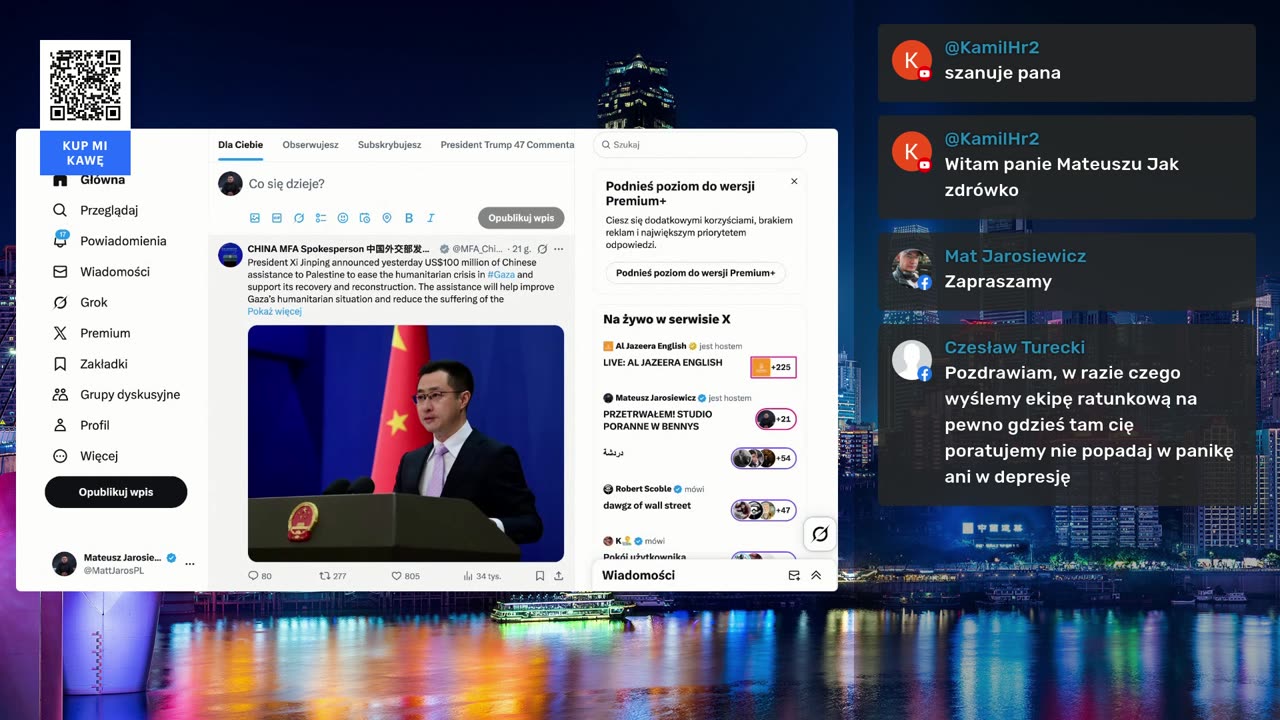Join LIVE: AL JAZEERA ENGLISH space
The width and height of the screenshot is (1280, 720).
[662, 363]
